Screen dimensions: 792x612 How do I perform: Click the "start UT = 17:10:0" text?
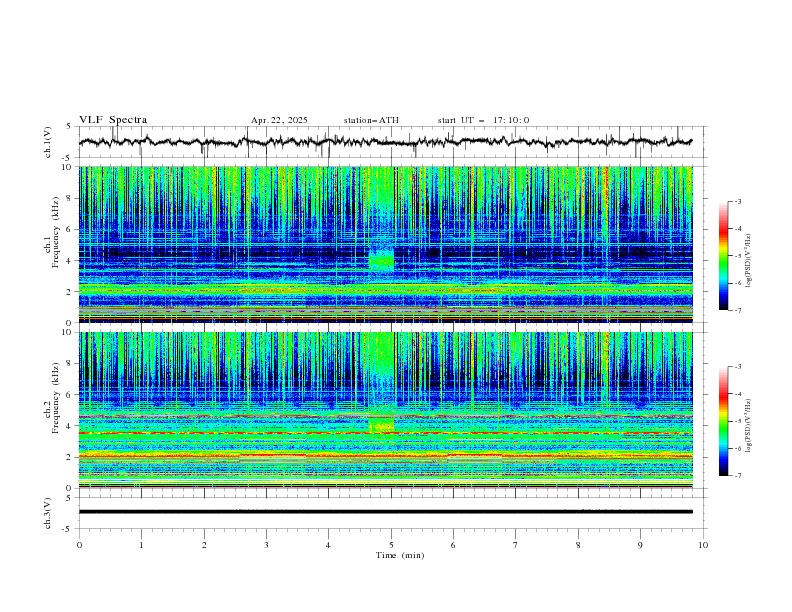[483, 120]
